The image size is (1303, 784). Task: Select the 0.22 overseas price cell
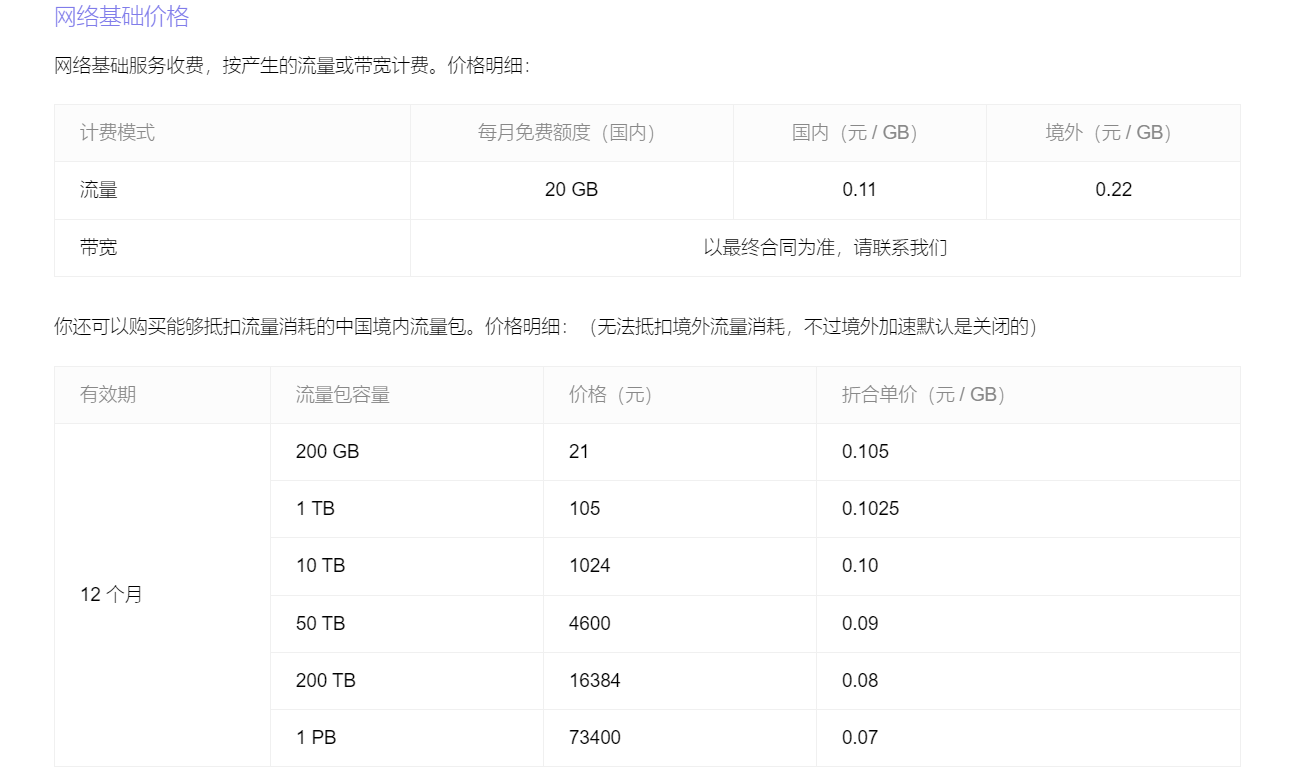1113,190
